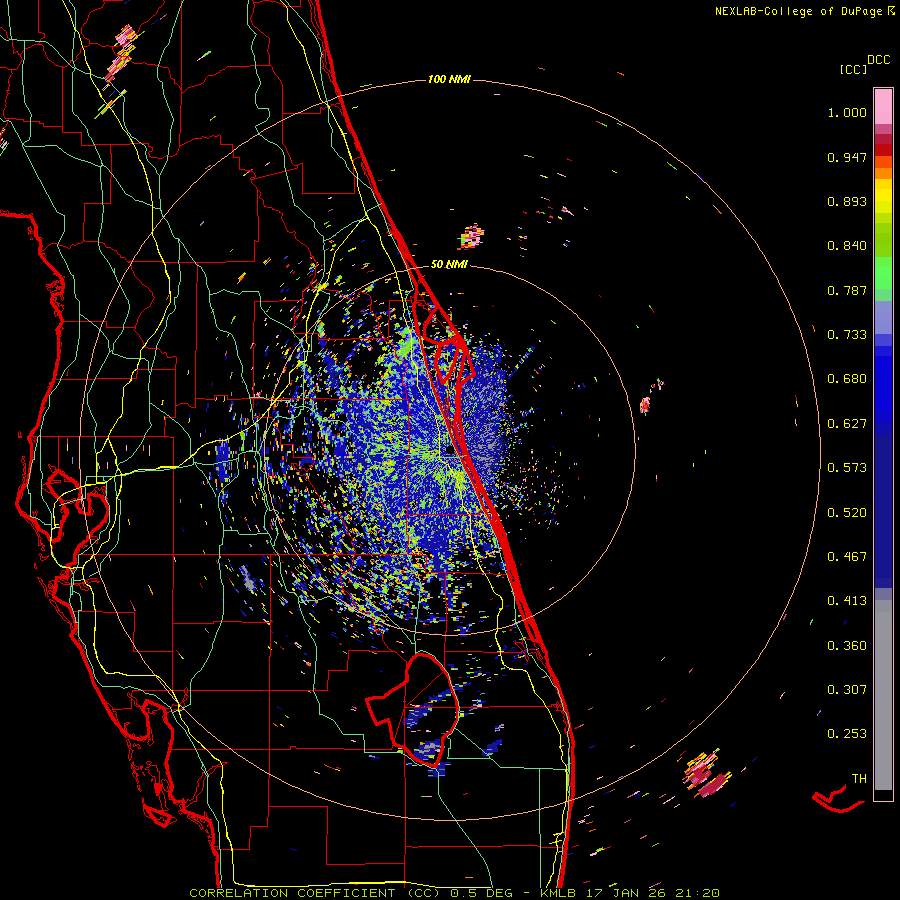
Task: Select the 0.520 legend value
Action: pos(847,513)
